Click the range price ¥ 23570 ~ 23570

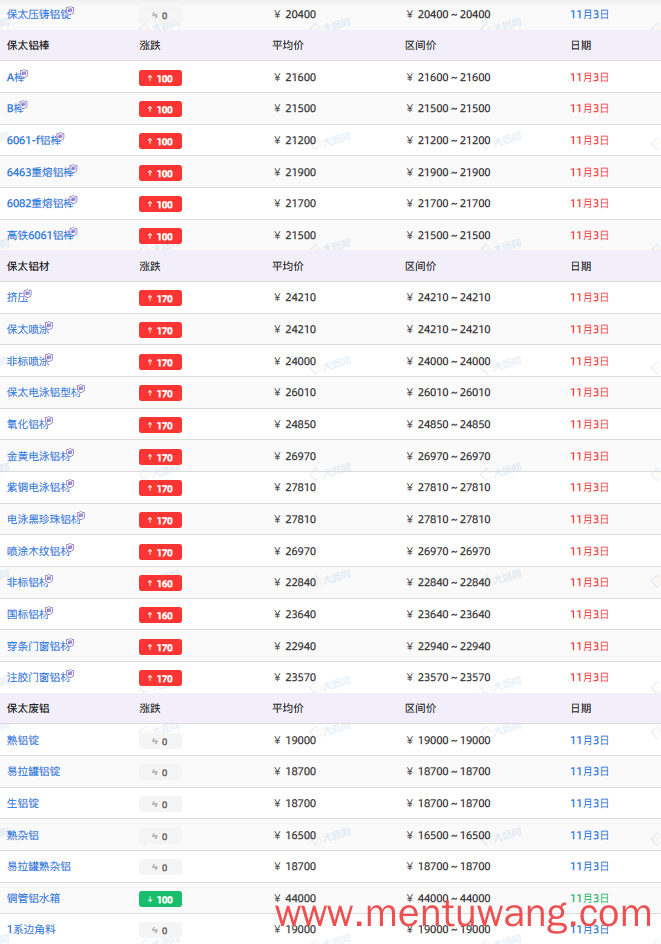pos(448,677)
